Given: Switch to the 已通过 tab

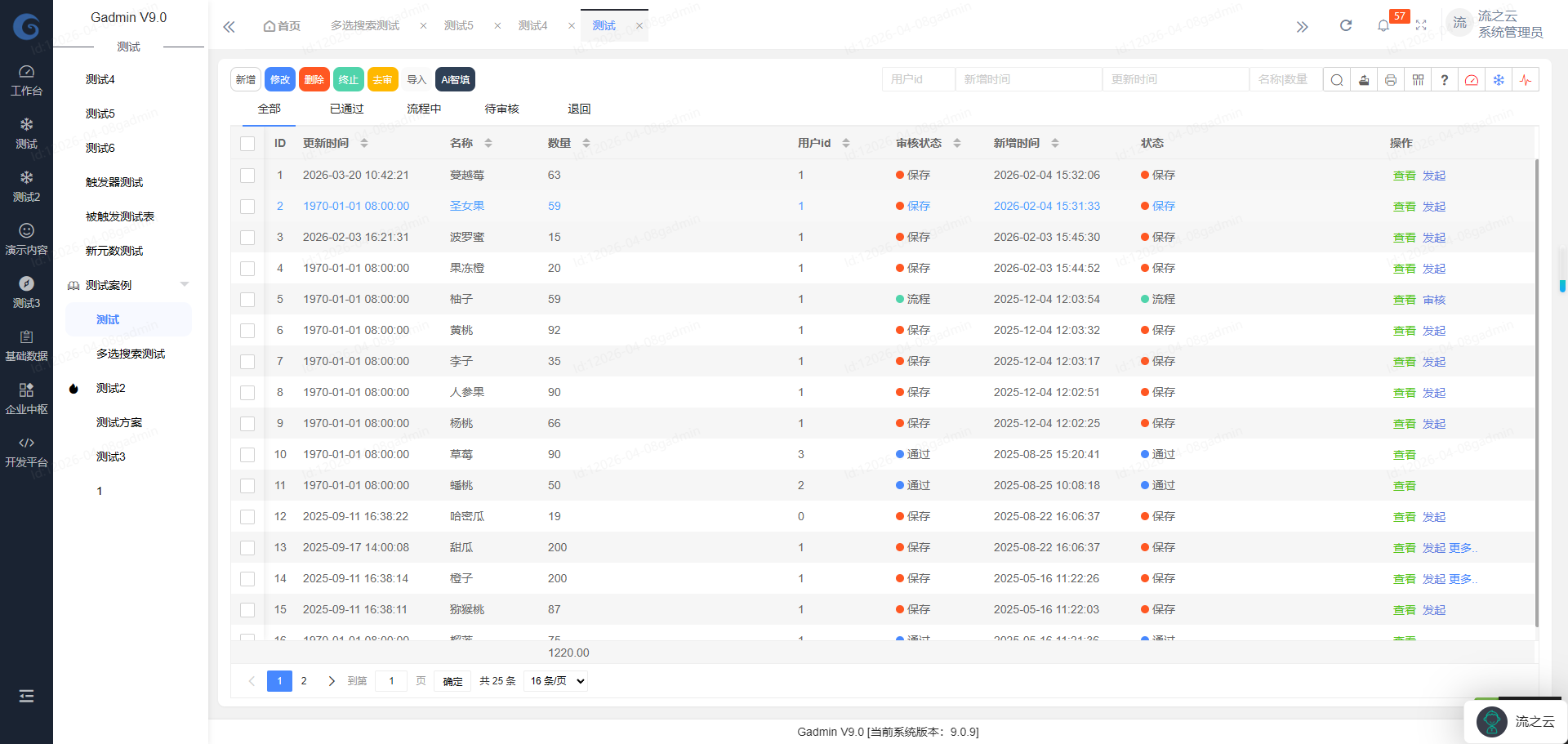Looking at the screenshot, I should tap(346, 109).
